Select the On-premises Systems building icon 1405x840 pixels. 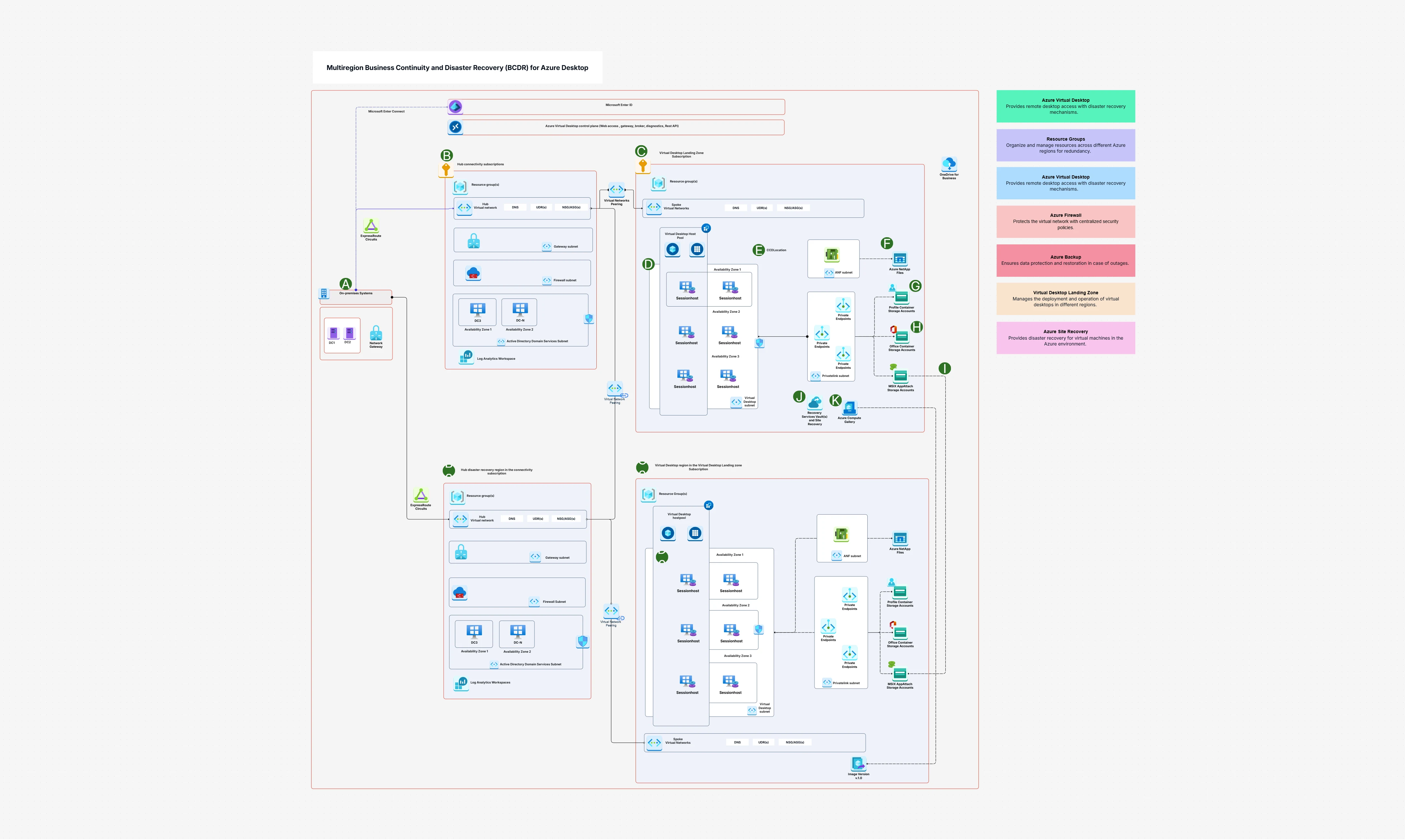(324, 293)
